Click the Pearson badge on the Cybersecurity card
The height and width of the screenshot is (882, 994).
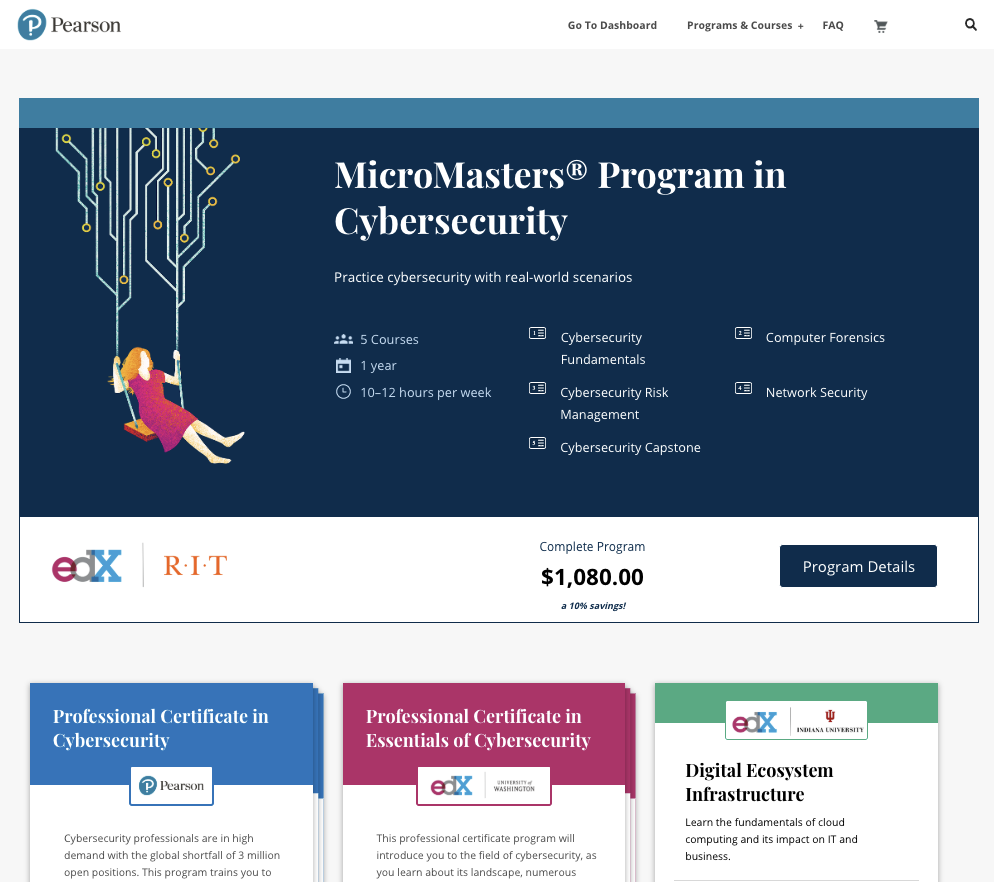(x=171, y=786)
